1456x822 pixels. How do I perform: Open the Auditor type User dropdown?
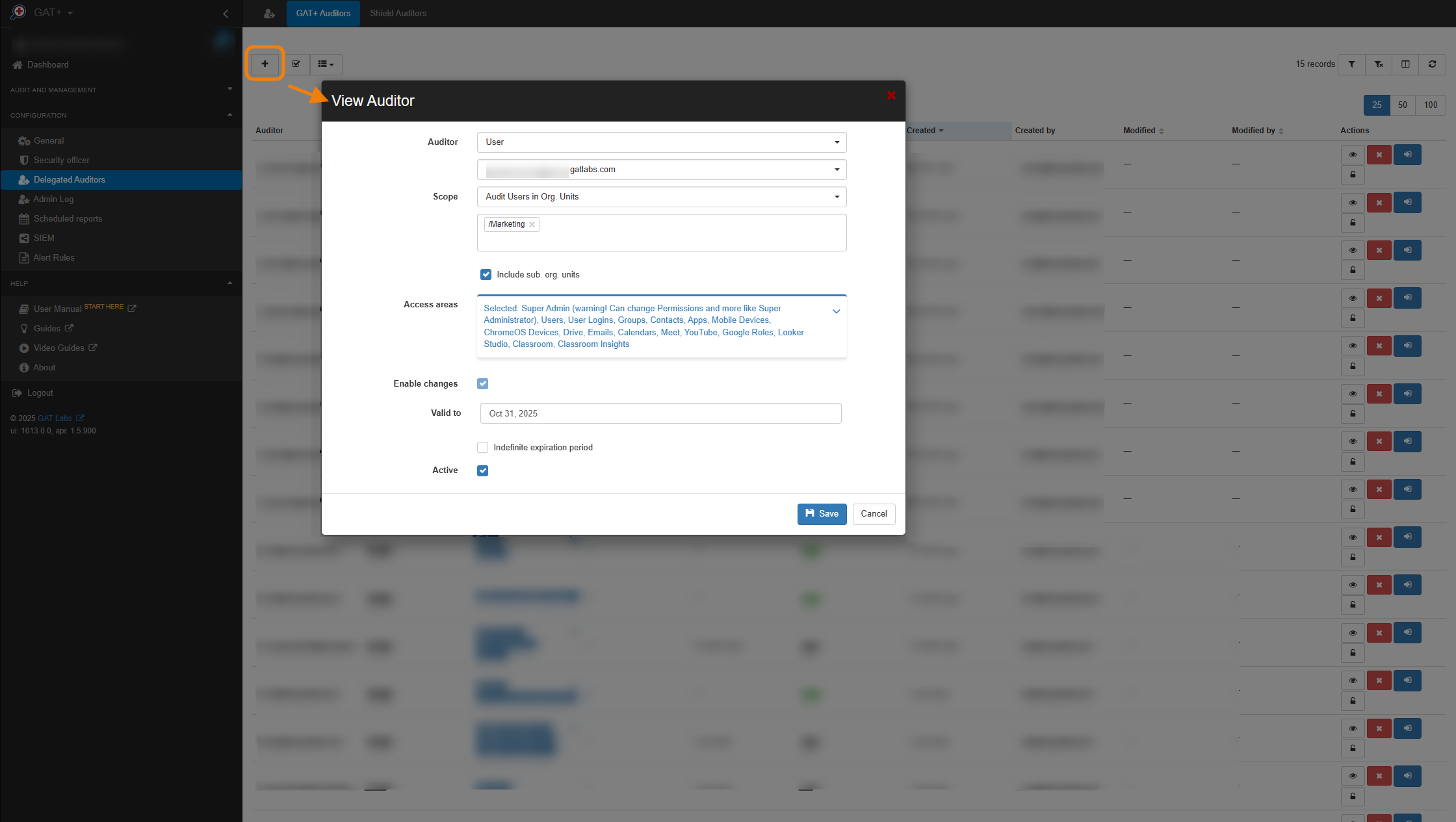(x=661, y=142)
